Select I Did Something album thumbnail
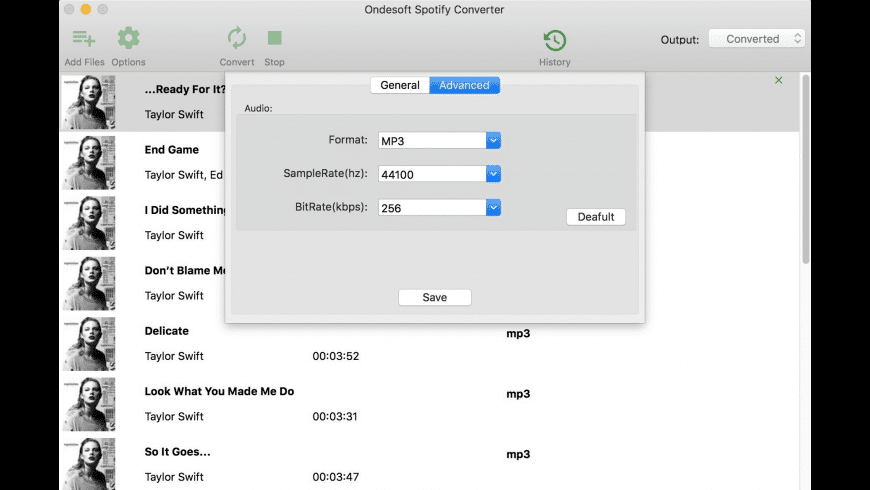 [89, 223]
